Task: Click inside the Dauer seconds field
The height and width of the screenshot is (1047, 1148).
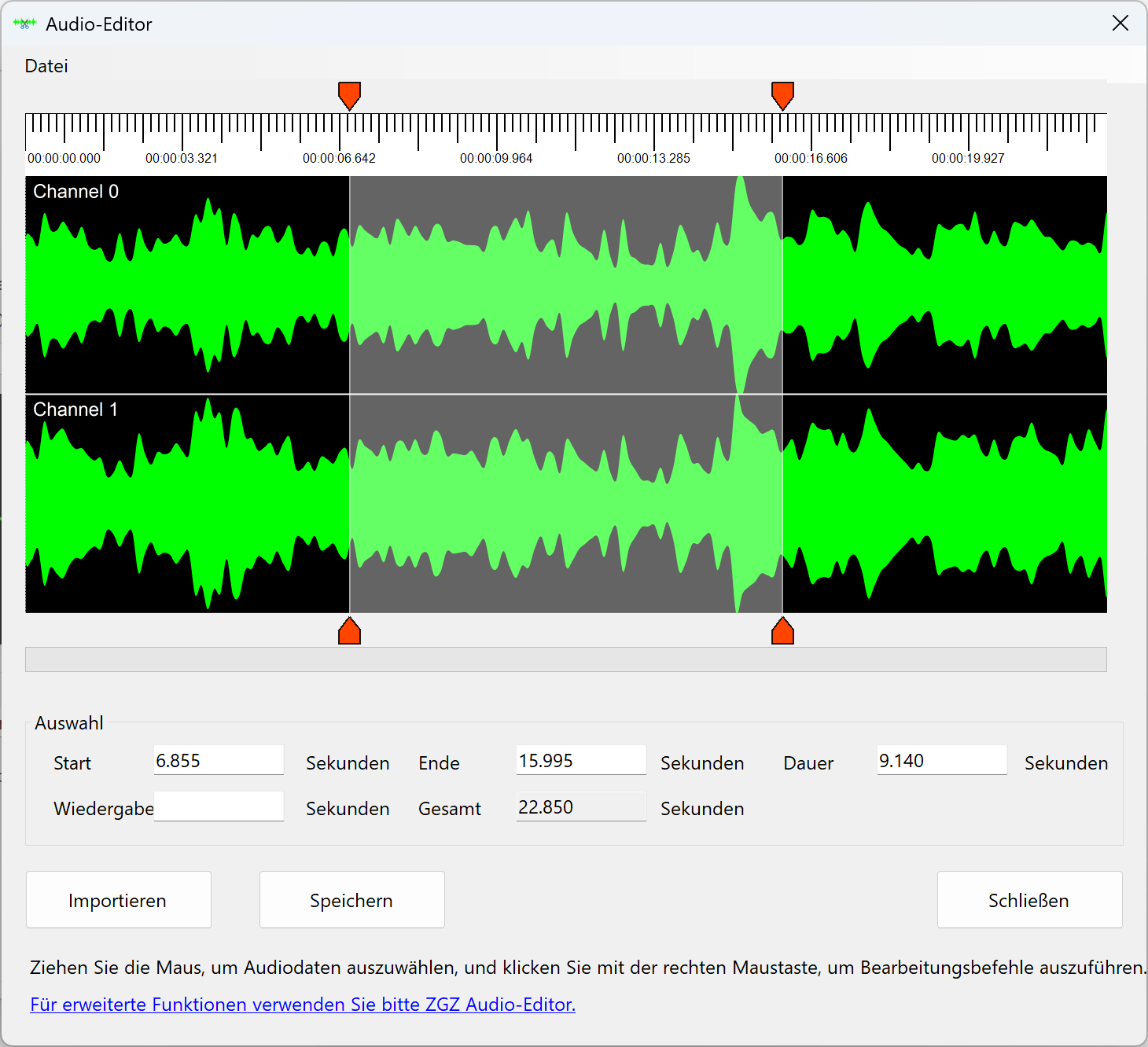Action: [x=942, y=760]
